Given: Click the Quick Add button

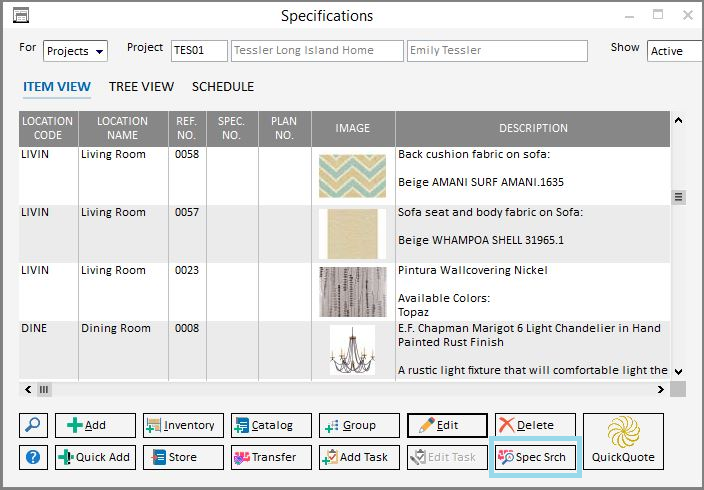Looking at the screenshot, I should click(x=95, y=457).
